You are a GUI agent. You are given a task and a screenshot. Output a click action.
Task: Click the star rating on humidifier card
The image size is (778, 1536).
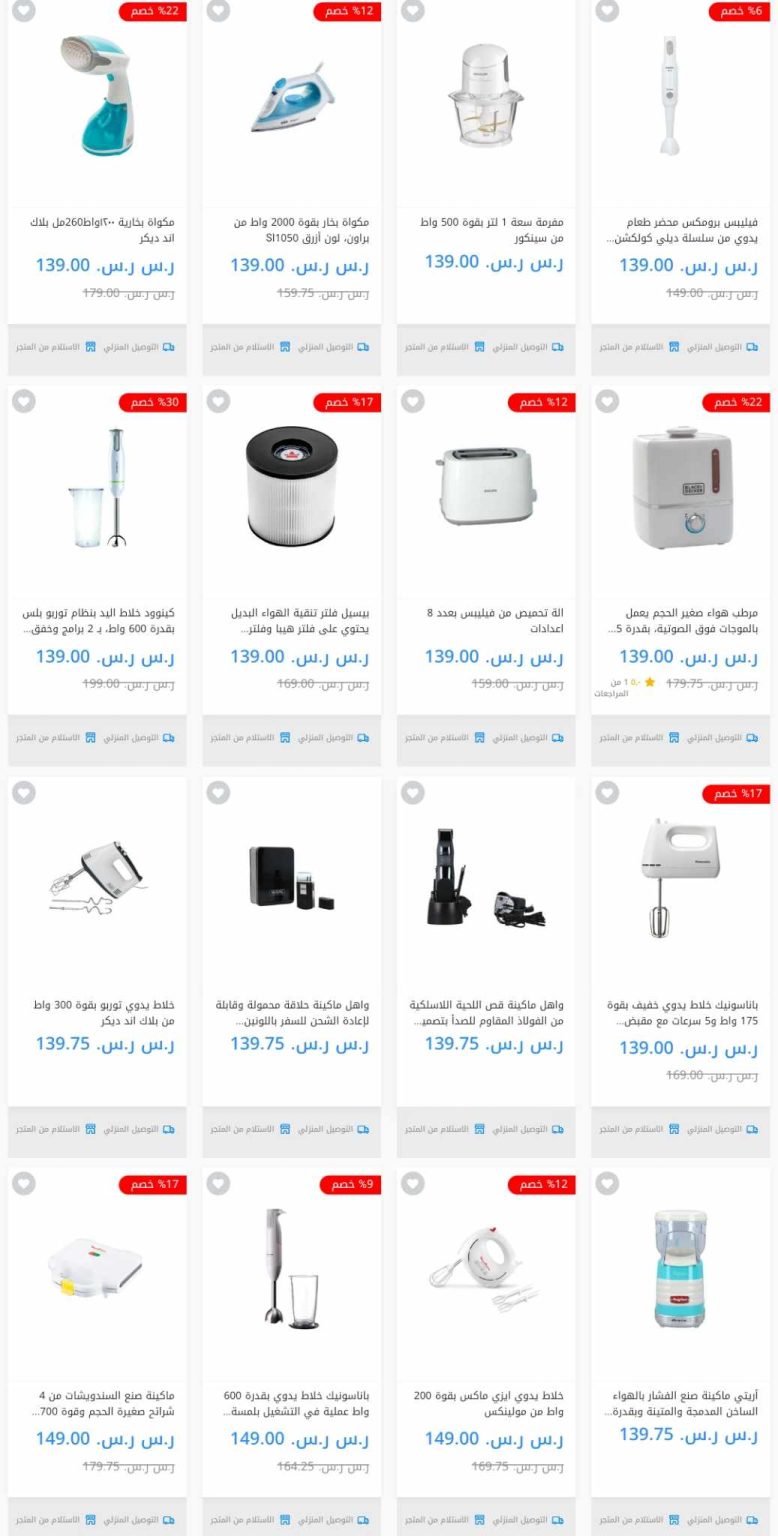[650, 683]
